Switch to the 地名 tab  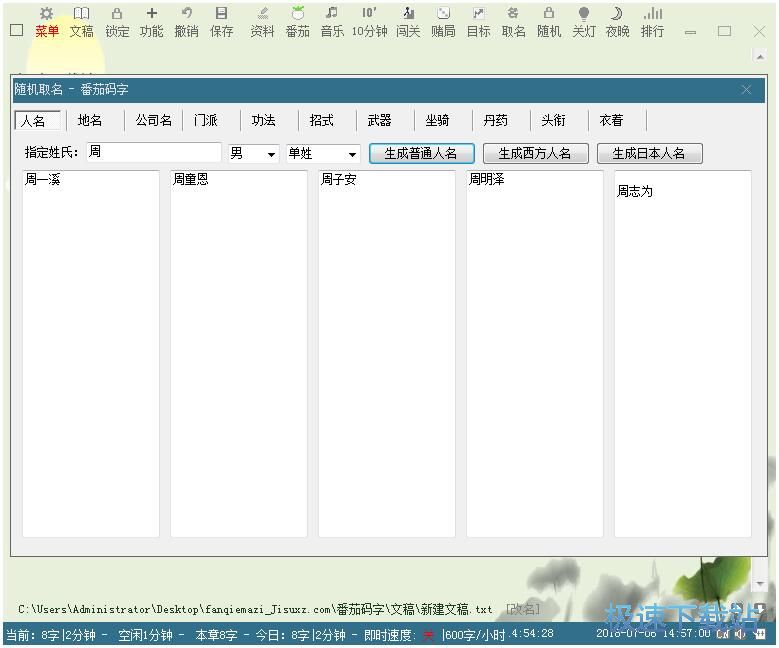[90, 120]
